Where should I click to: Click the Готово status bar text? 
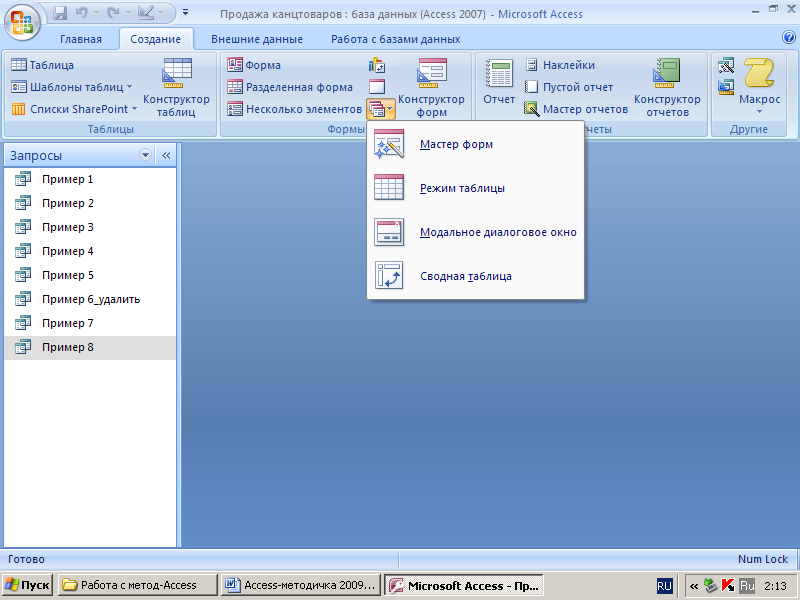(x=27, y=559)
